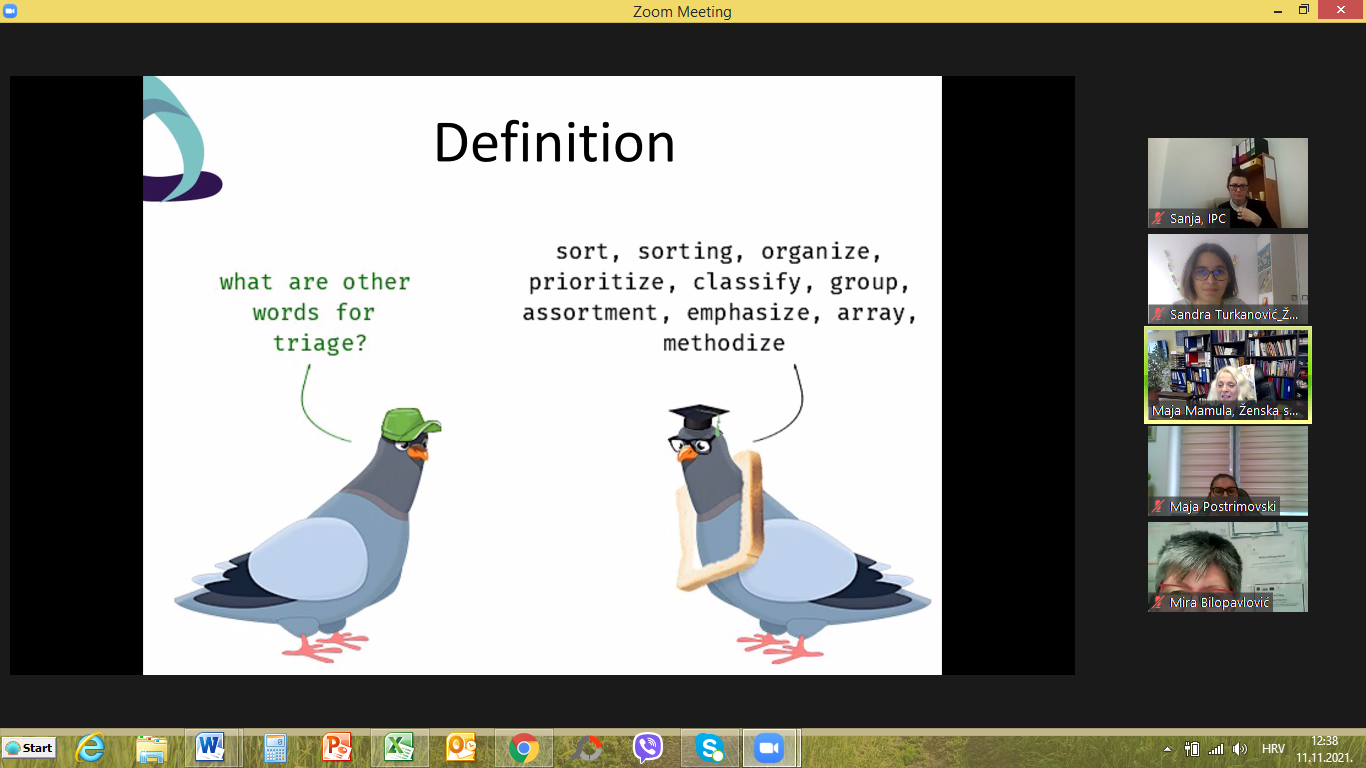1366x768 pixels.
Task: Open Internet Explorer from the taskbar
Action: [90, 748]
